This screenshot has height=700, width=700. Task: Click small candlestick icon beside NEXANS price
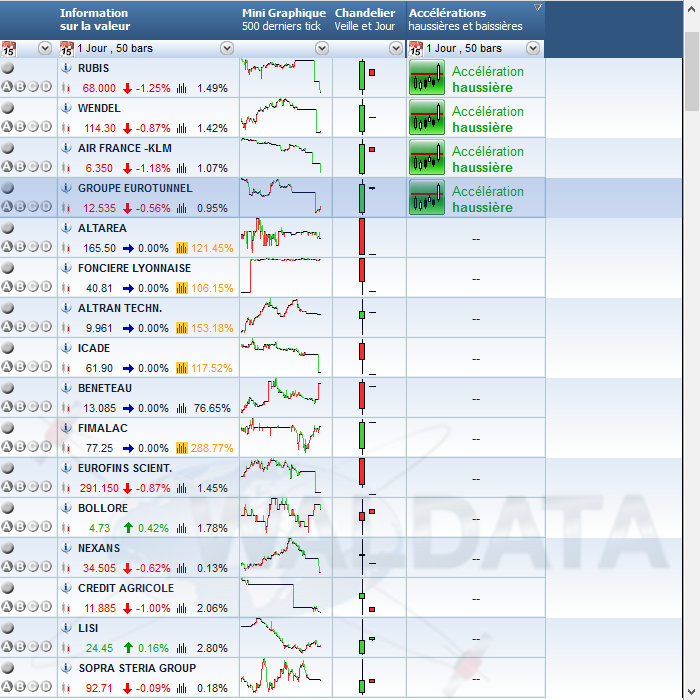click(x=66, y=568)
